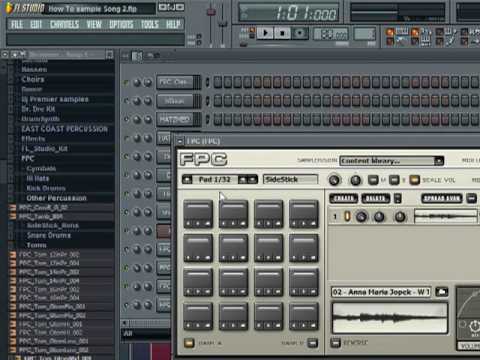The width and height of the screenshot is (480, 360).
Task: Switch to pad bank A button
Action: point(189,343)
